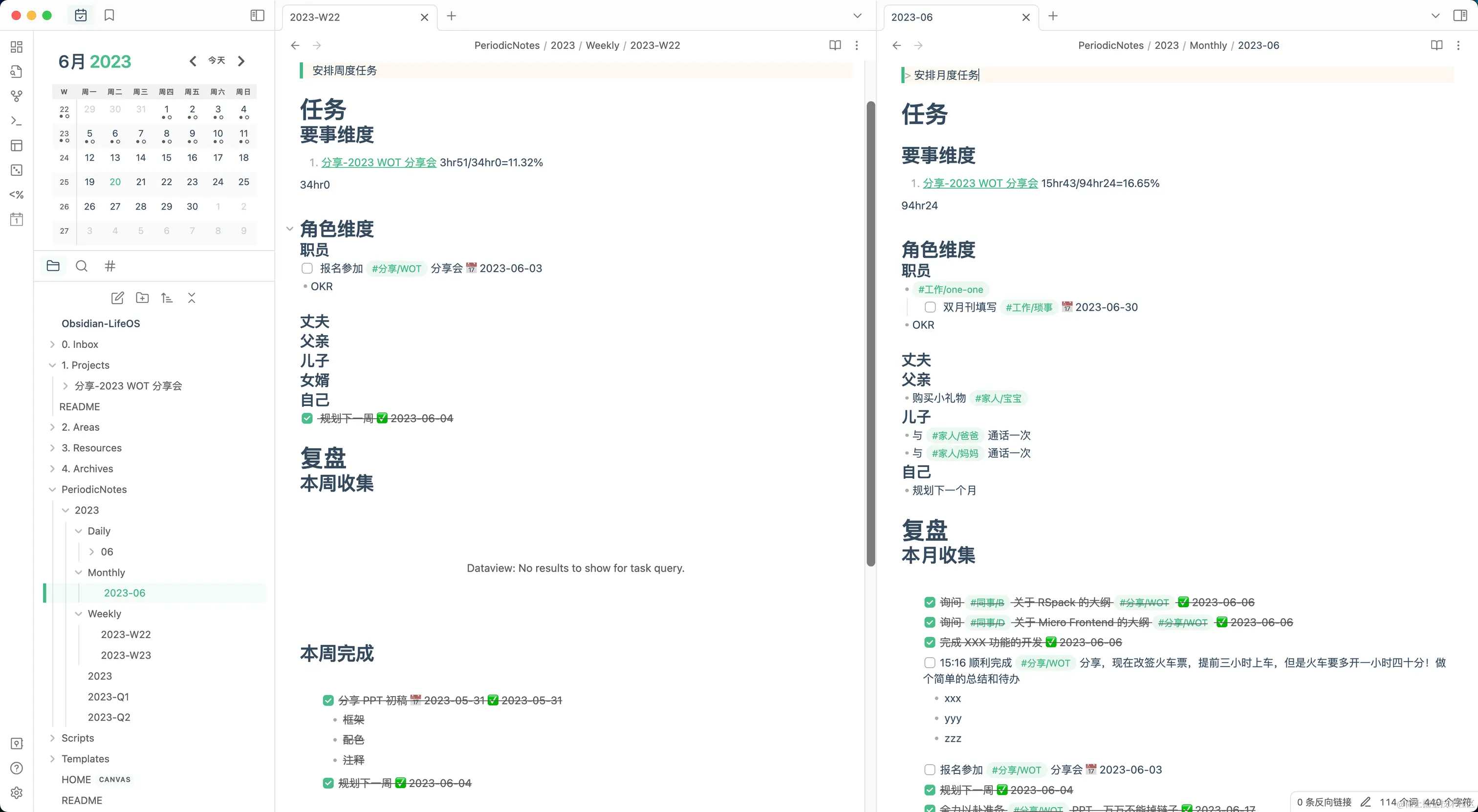
Task: Open 2023-W23 note in file tree
Action: 126,655
